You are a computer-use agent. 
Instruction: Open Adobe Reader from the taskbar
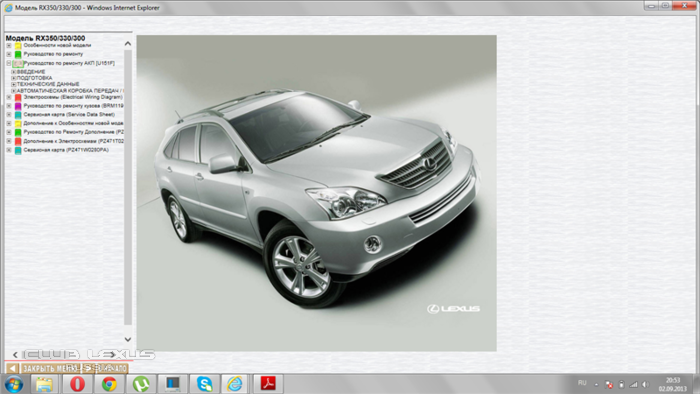(268, 384)
